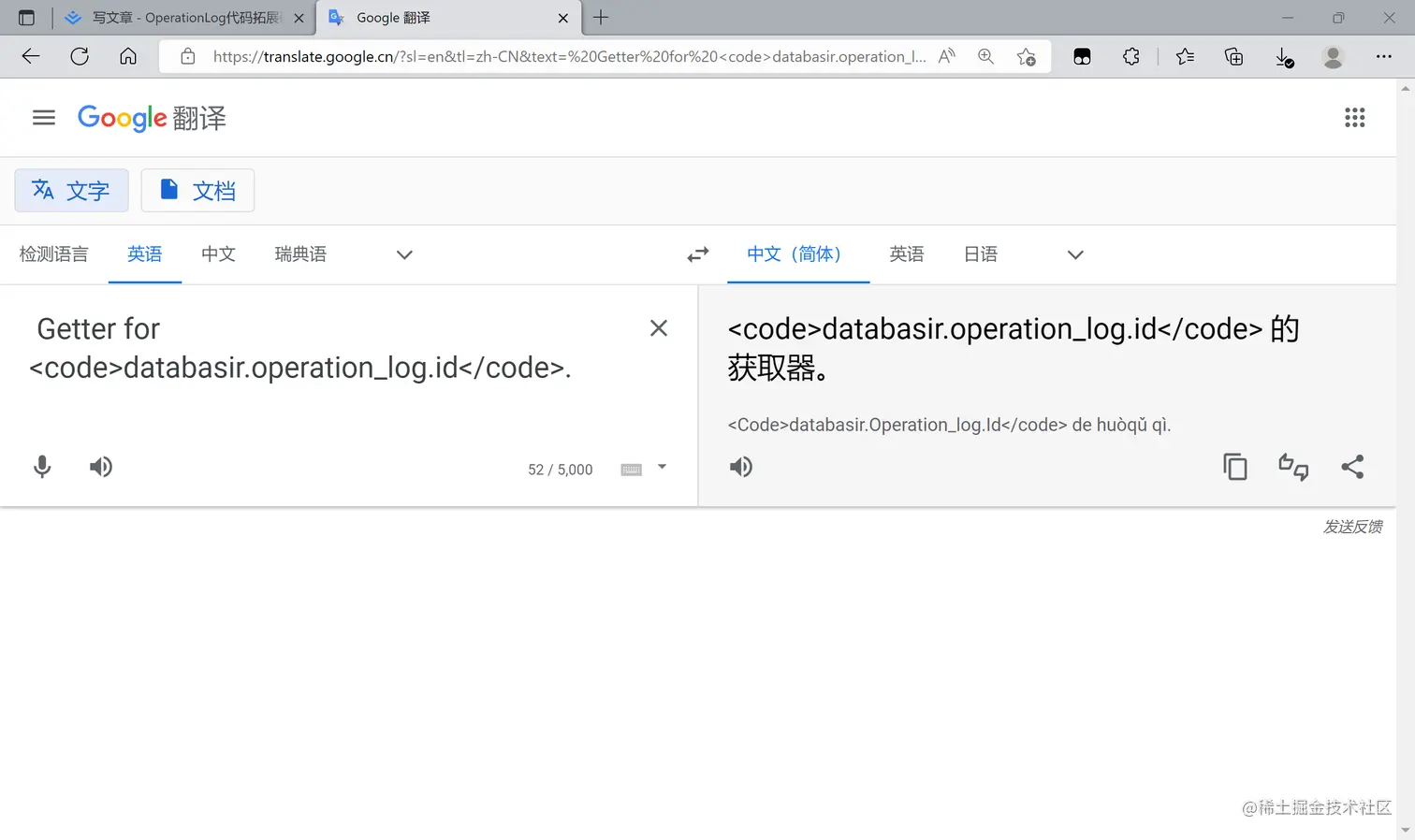Screen dimensions: 1415x840
Task: Open the tab actions menu
Action: [26, 18]
